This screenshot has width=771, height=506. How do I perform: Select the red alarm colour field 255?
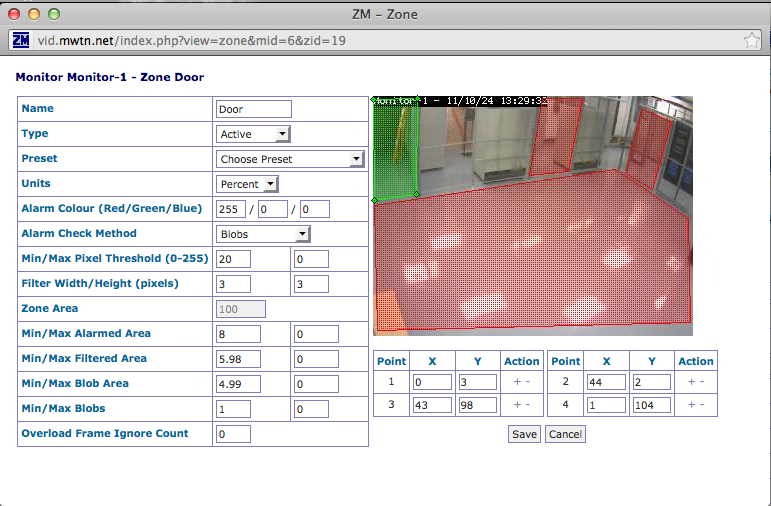231,209
